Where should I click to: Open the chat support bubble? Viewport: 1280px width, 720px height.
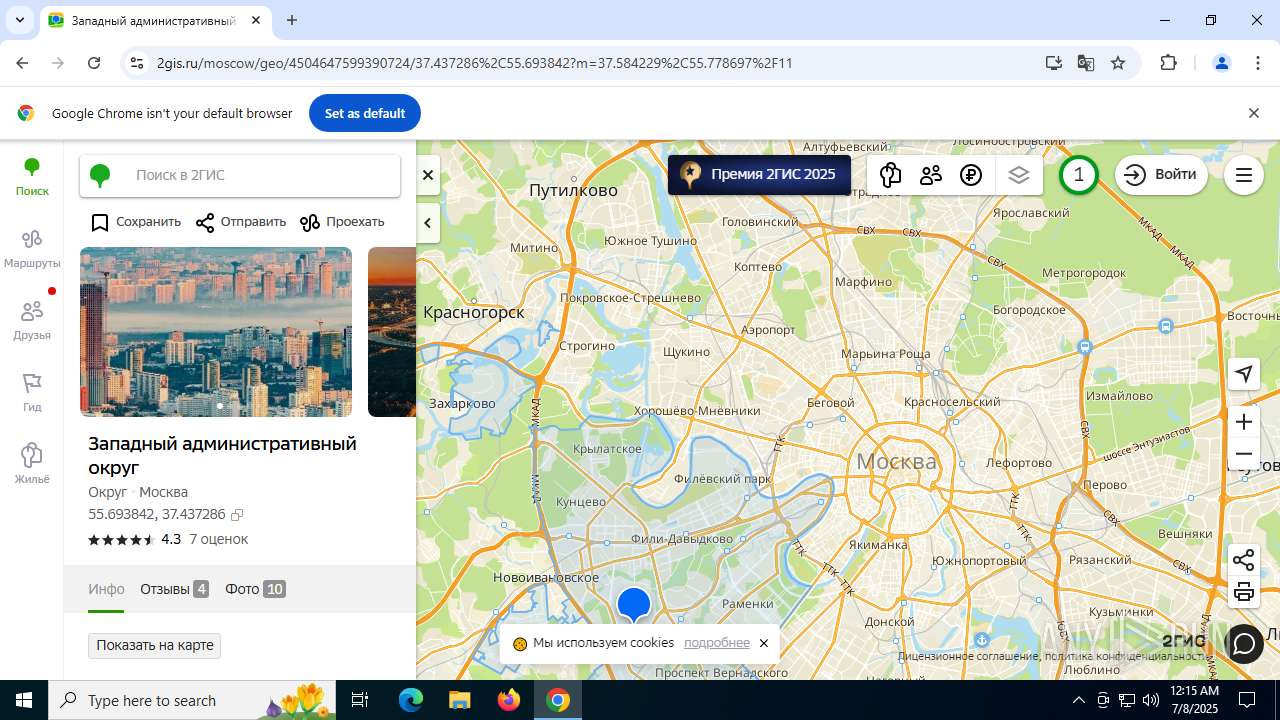click(x=1244, y=643)
